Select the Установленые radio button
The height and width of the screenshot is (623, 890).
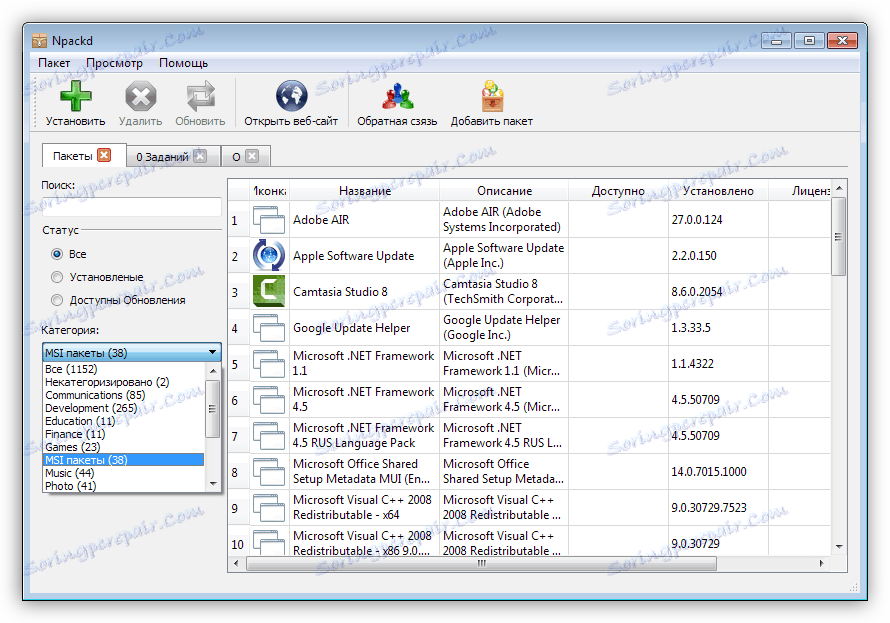pyautogui.click(x=57, y=277)
